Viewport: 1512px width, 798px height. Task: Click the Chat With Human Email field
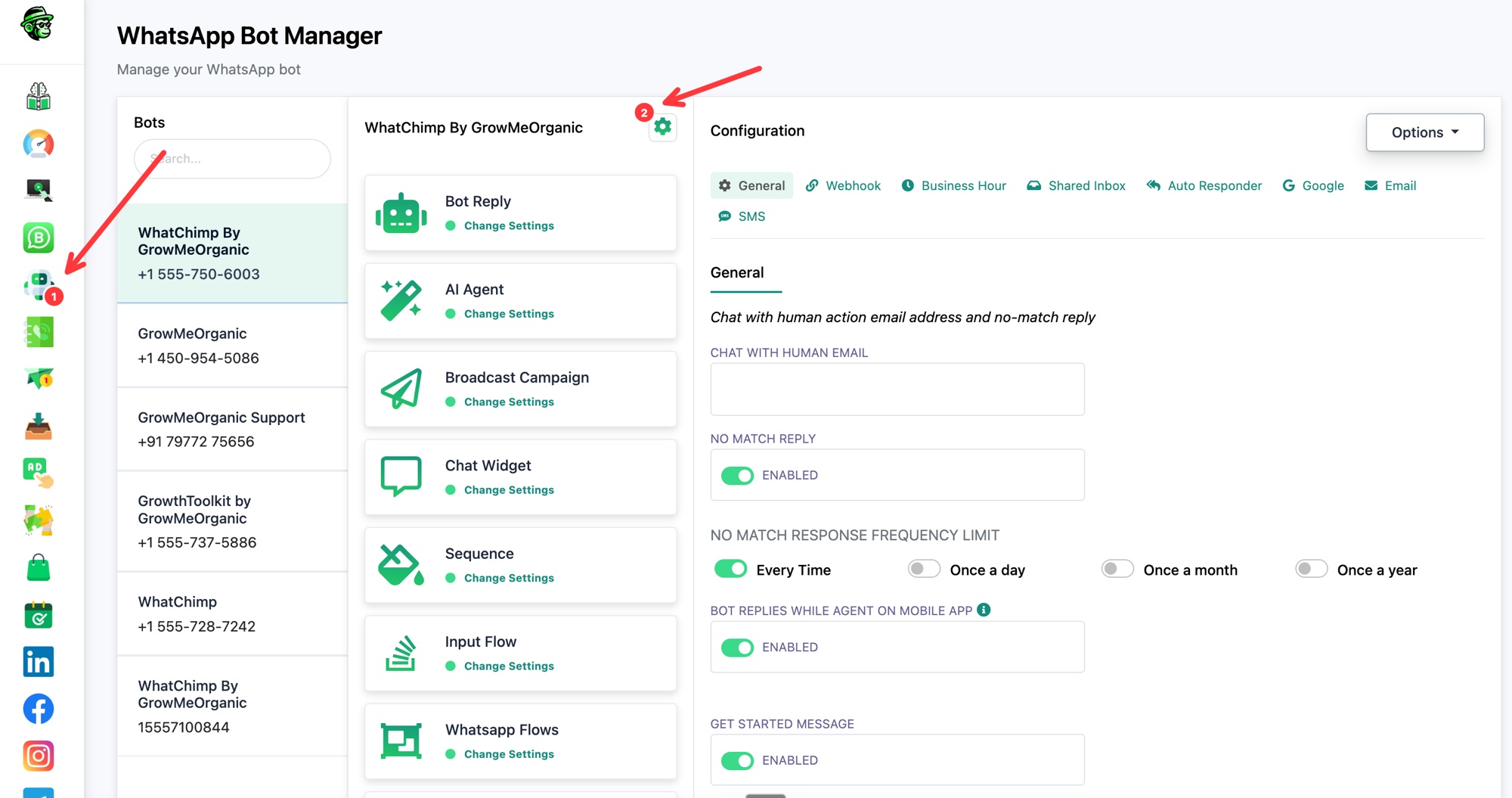coord(897,389)
